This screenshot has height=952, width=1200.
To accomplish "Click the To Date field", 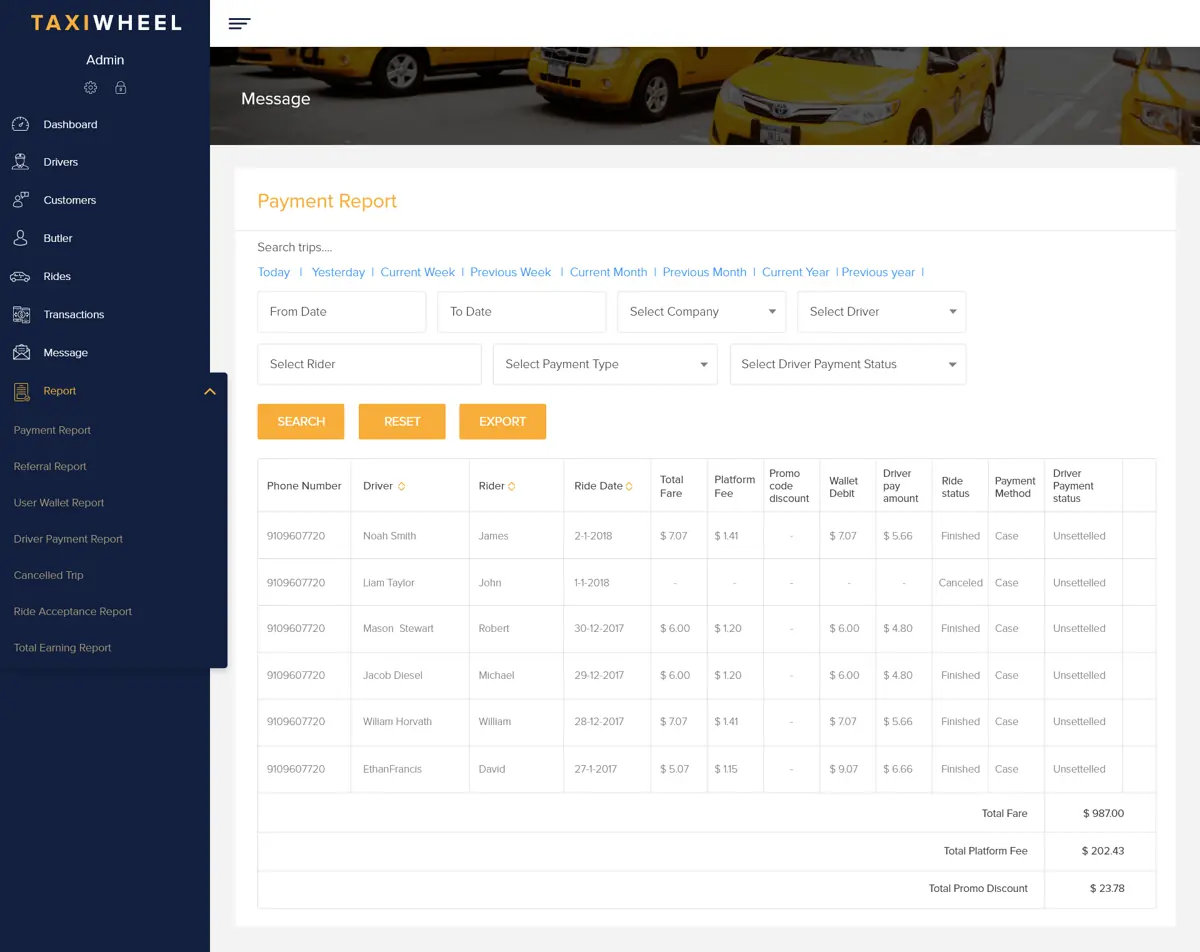I will coord(522,312).
